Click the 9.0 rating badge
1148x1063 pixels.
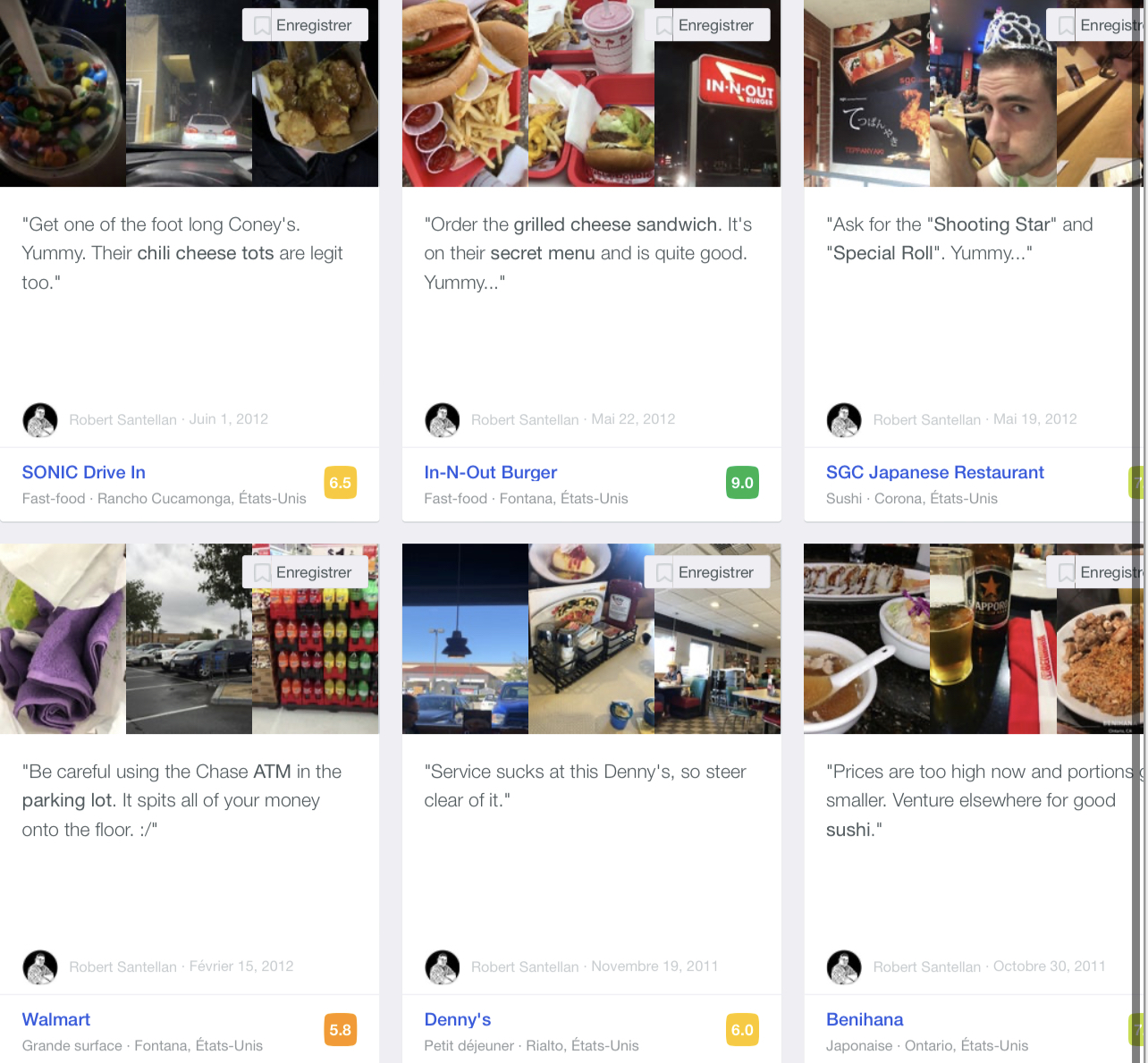coord(742,483)
